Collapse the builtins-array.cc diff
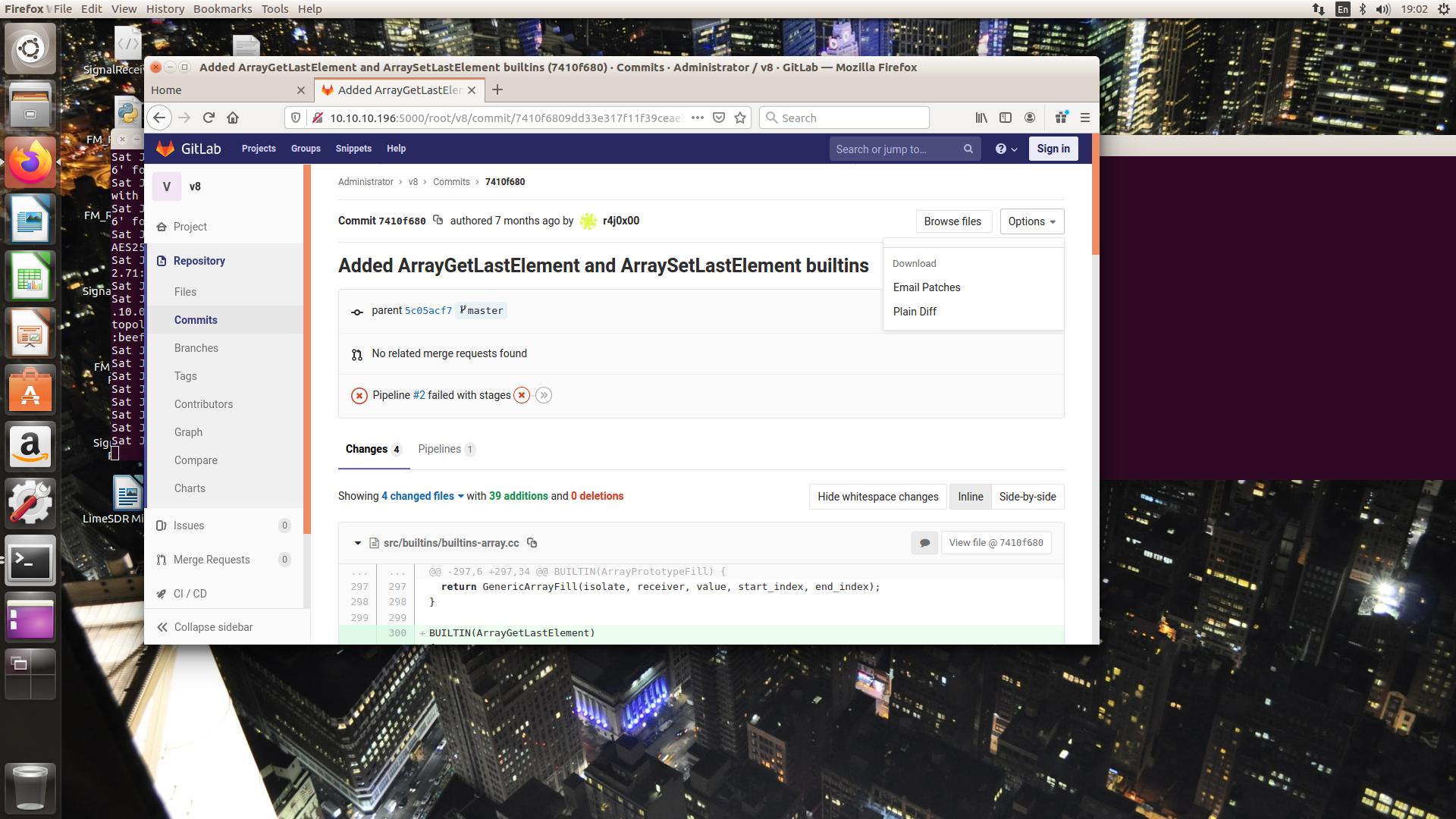Viewport: 1456px width, 819px height. (x=357, y=543)
